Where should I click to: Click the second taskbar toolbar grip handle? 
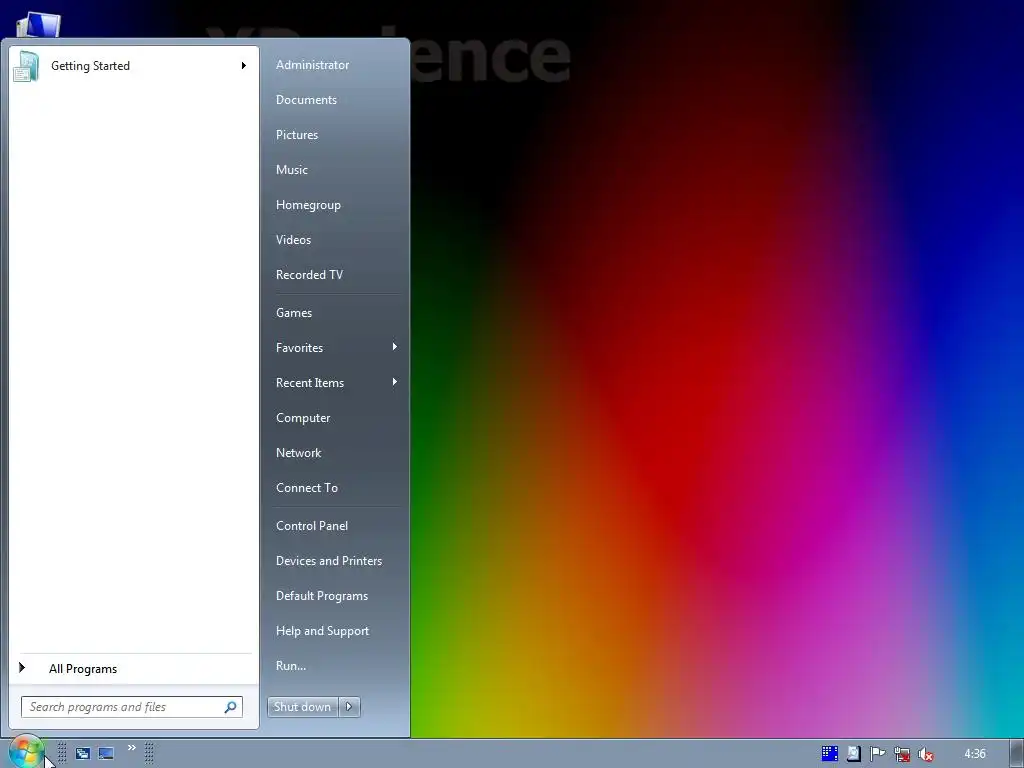(x=149, y=753)
